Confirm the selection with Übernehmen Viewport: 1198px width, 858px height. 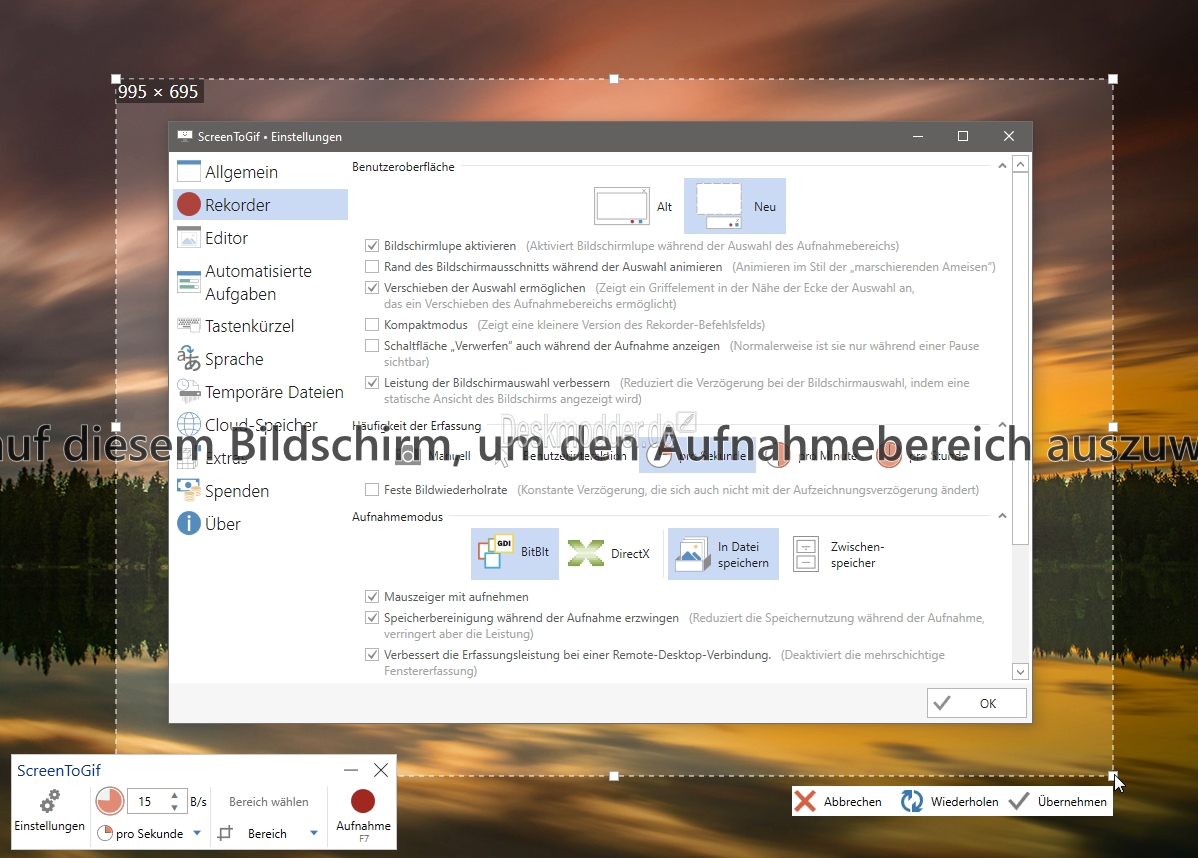1058,801
